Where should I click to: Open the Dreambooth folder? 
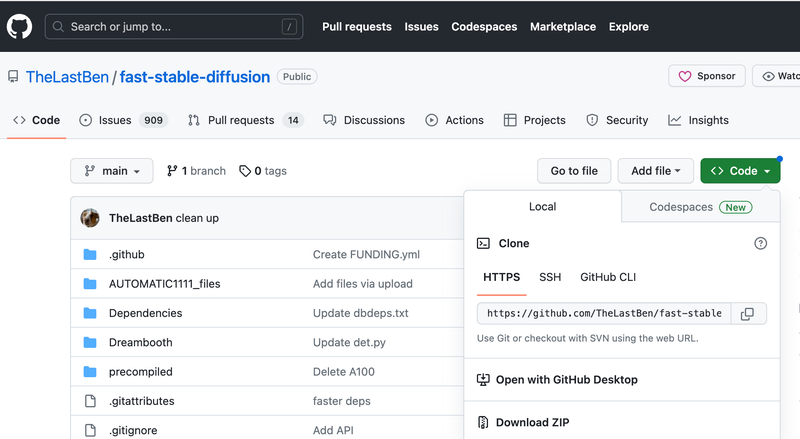pos(140,343)
